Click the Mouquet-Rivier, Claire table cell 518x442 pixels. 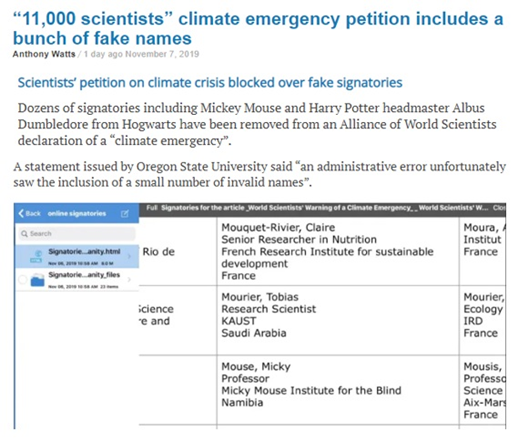pyautogui.click(x=338, y=251)
